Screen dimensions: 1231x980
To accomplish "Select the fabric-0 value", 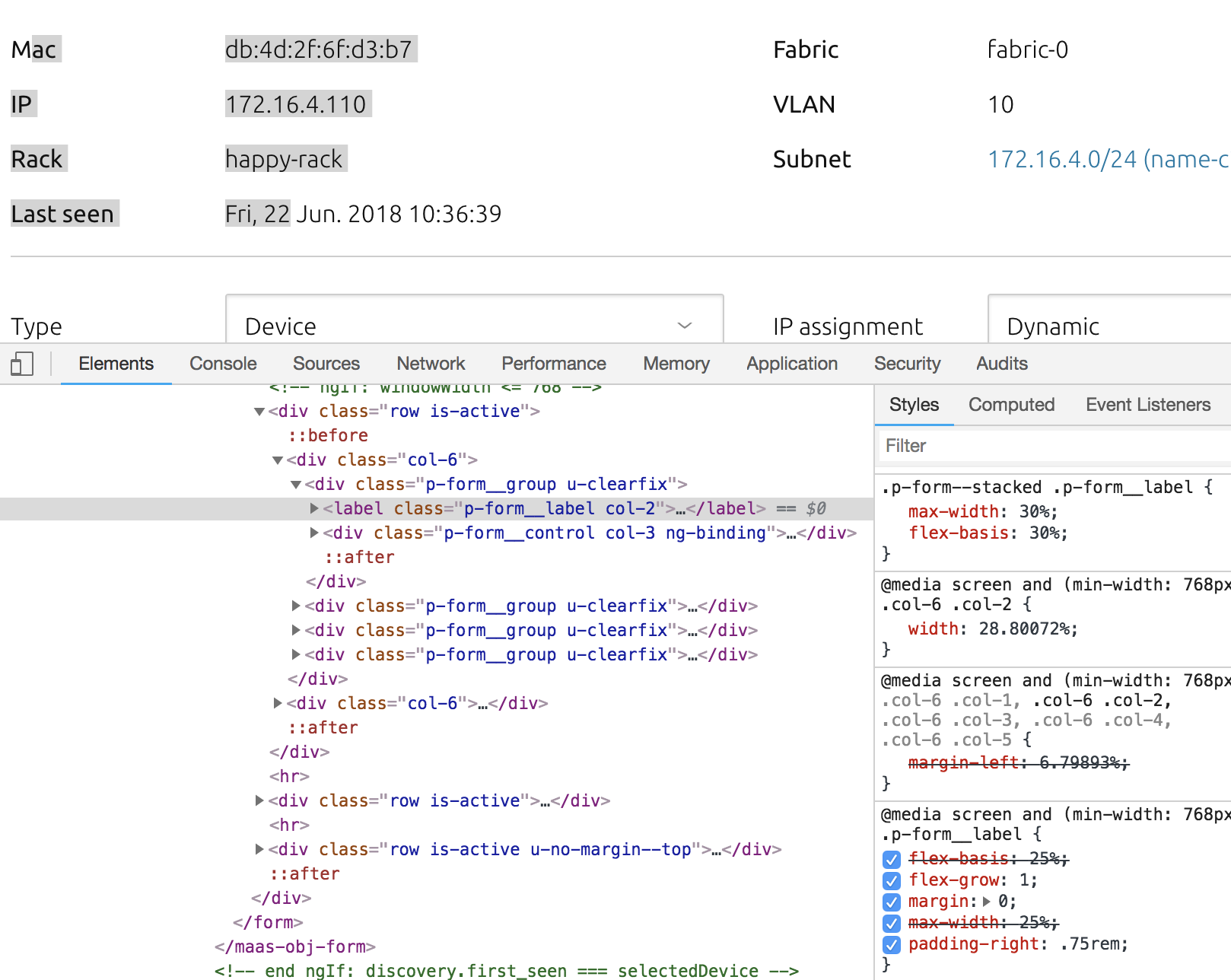I will click(x=1028, y=49).
